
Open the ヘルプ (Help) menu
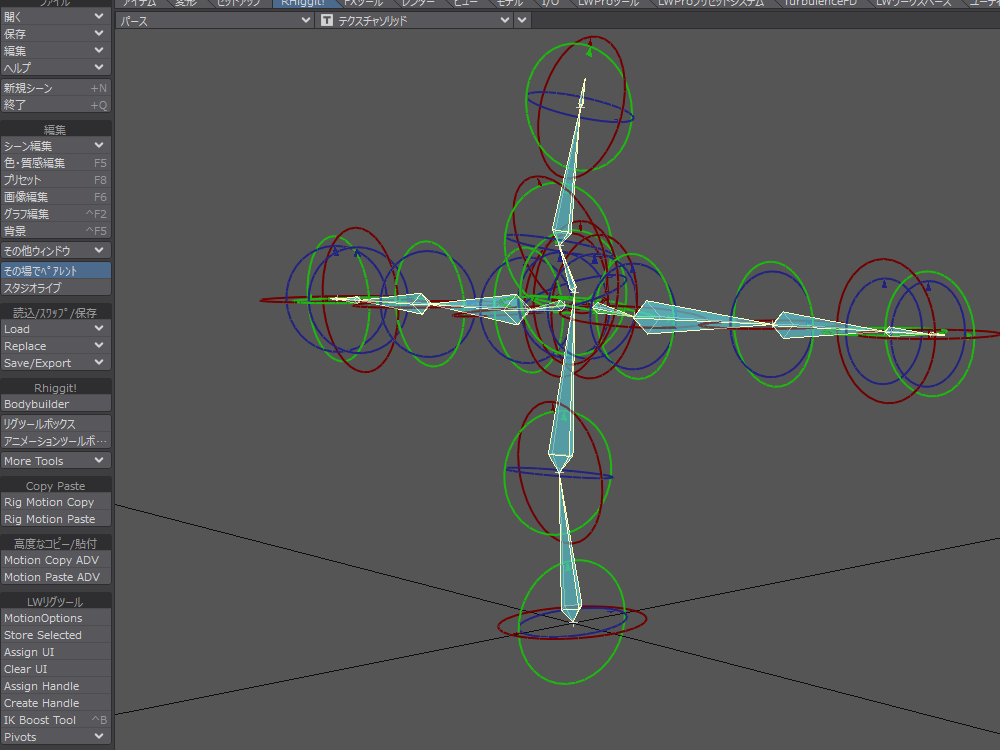point(55,67)
